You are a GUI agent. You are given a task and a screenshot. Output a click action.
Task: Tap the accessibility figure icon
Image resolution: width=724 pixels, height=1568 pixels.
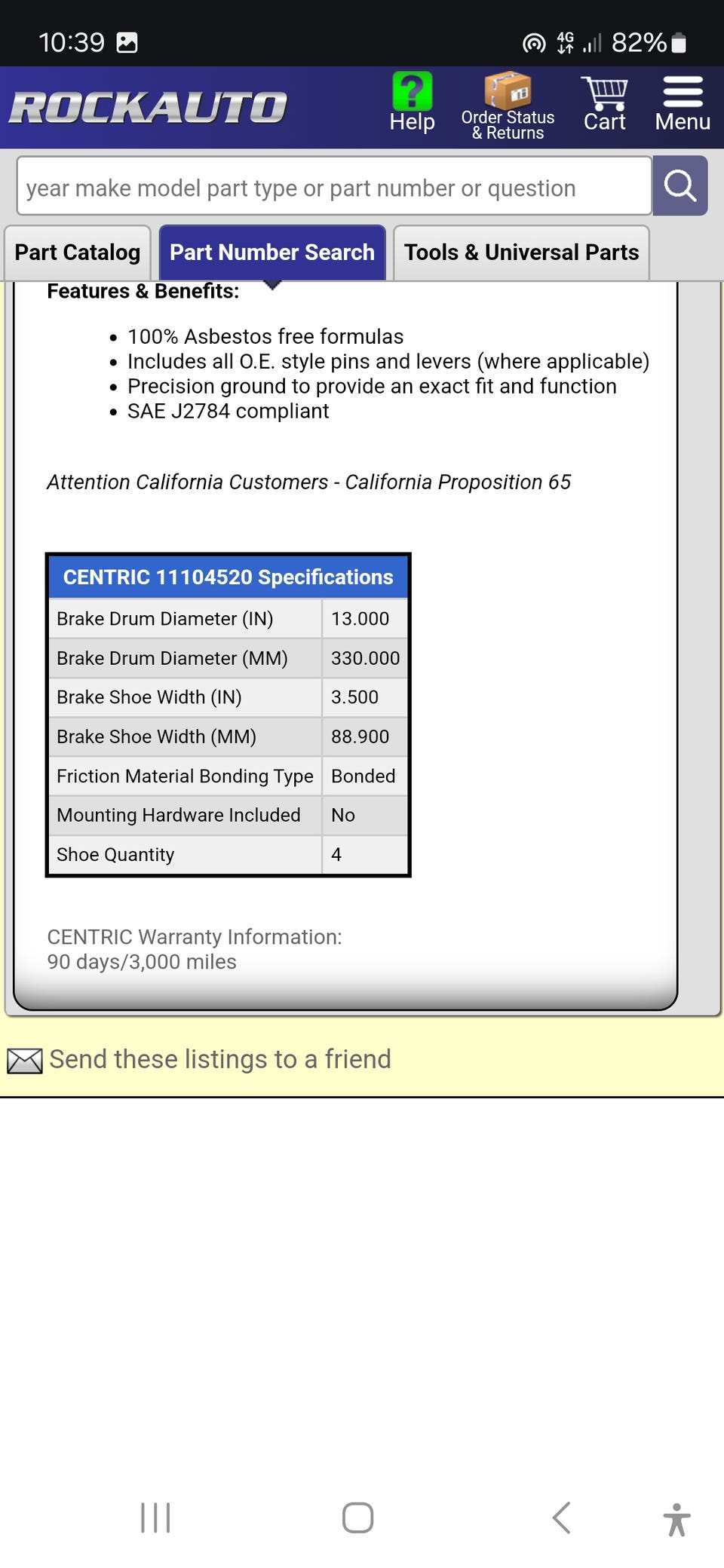click(676, 1519)
